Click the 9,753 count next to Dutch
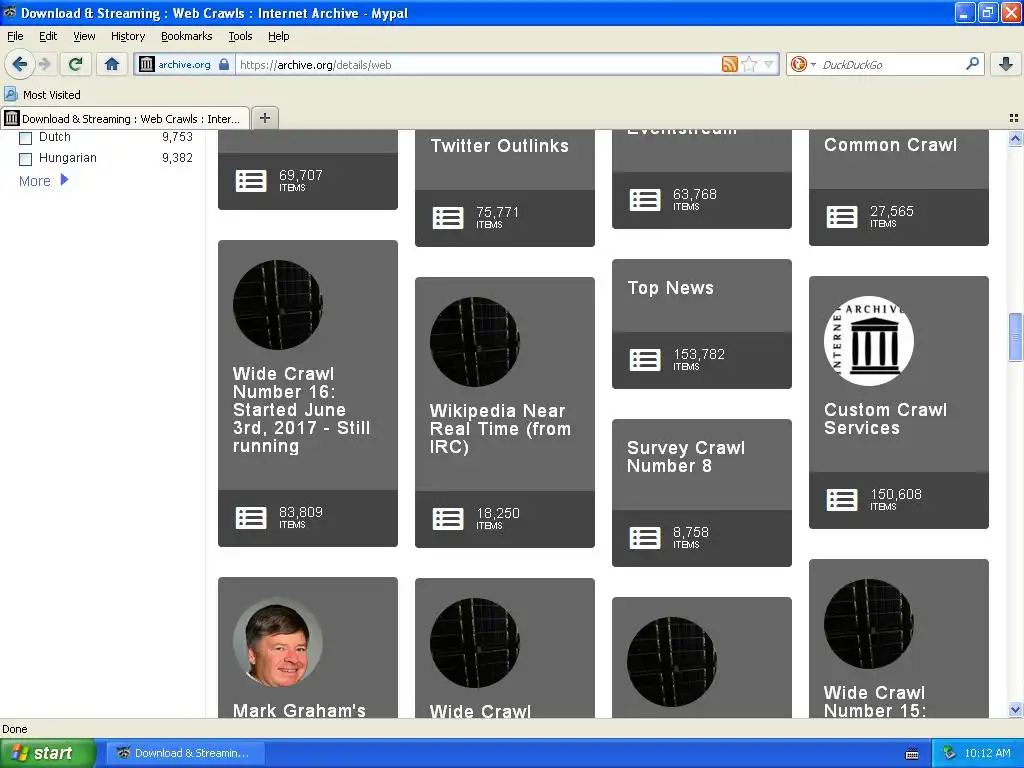Viewport: 1024px width, 768px height. pos(177,137)
